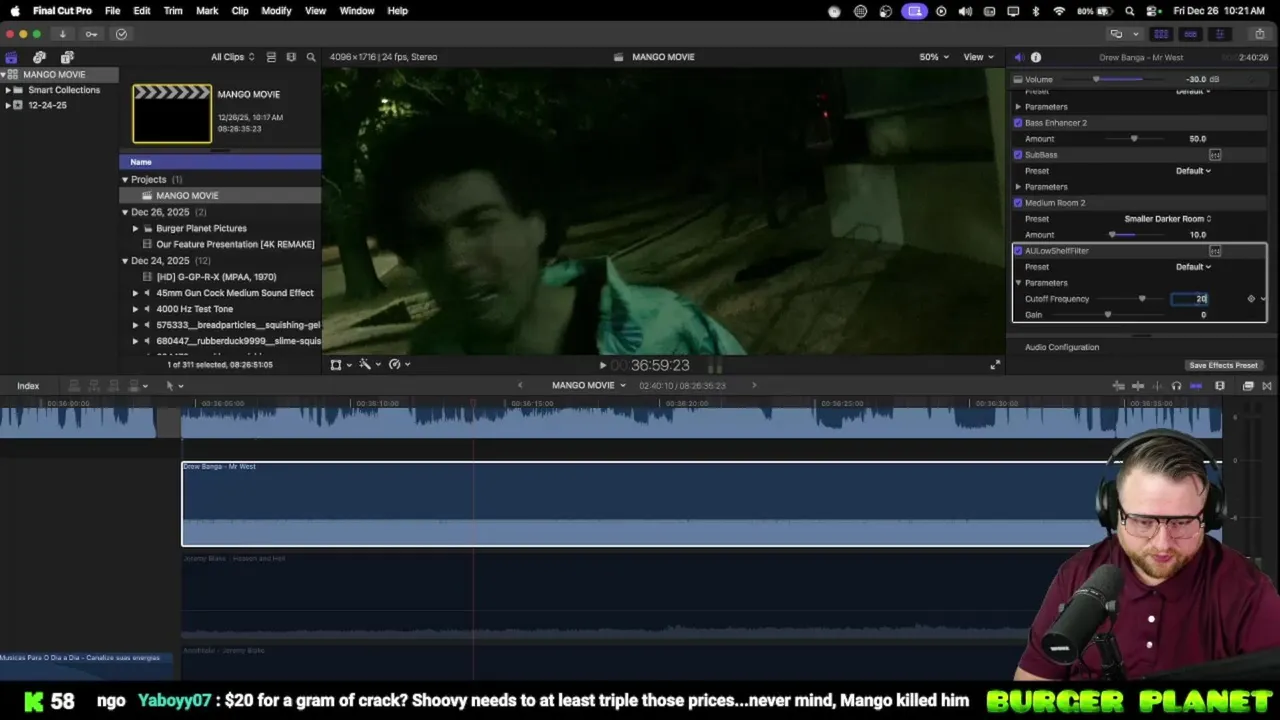Open the viewer View options dropdown

point(978,57)
